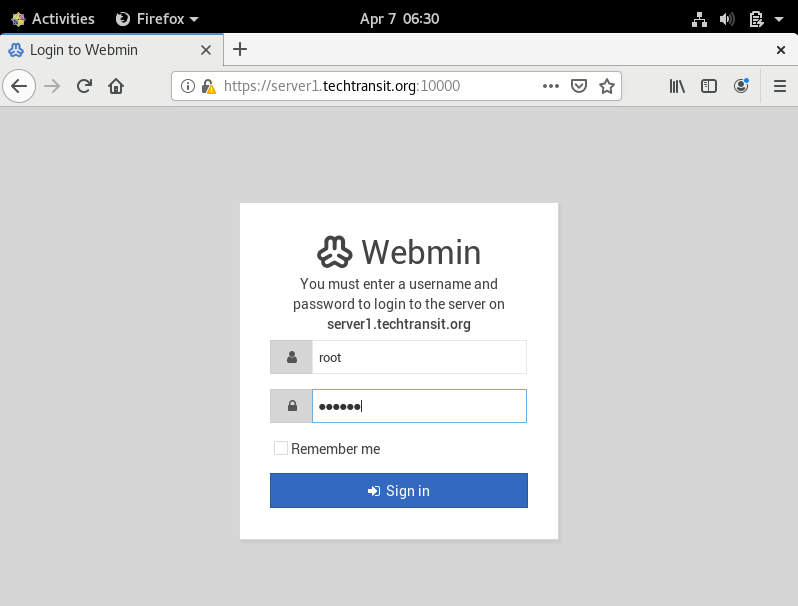Reload the current page
The image size is (798, 606).
pos(84,86)
